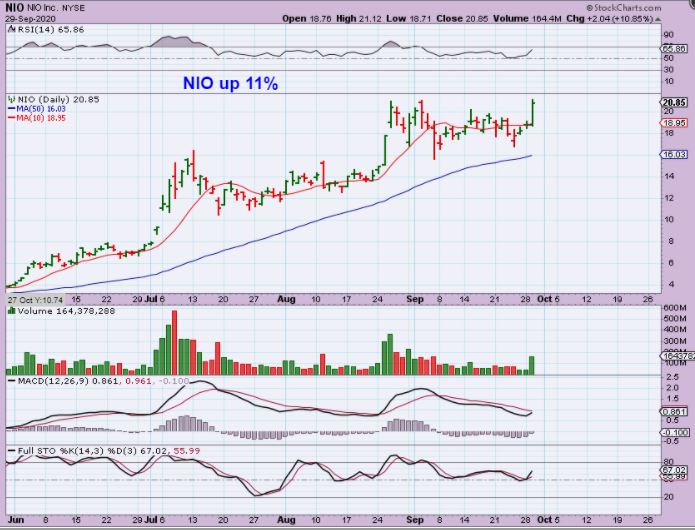Click the tallest red volume bar in July
The width and height of the screenshot is (695, 530).
[174, 343]
